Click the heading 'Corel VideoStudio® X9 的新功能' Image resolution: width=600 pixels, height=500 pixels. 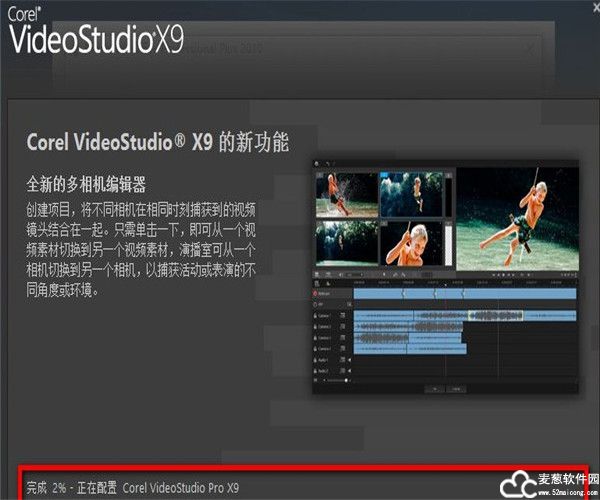point(158,142)
